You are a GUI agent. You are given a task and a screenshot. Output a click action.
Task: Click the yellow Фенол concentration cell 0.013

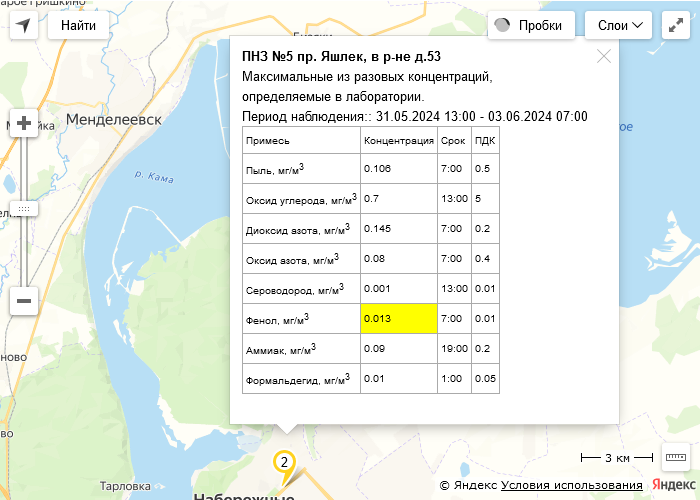pos(399,319)
